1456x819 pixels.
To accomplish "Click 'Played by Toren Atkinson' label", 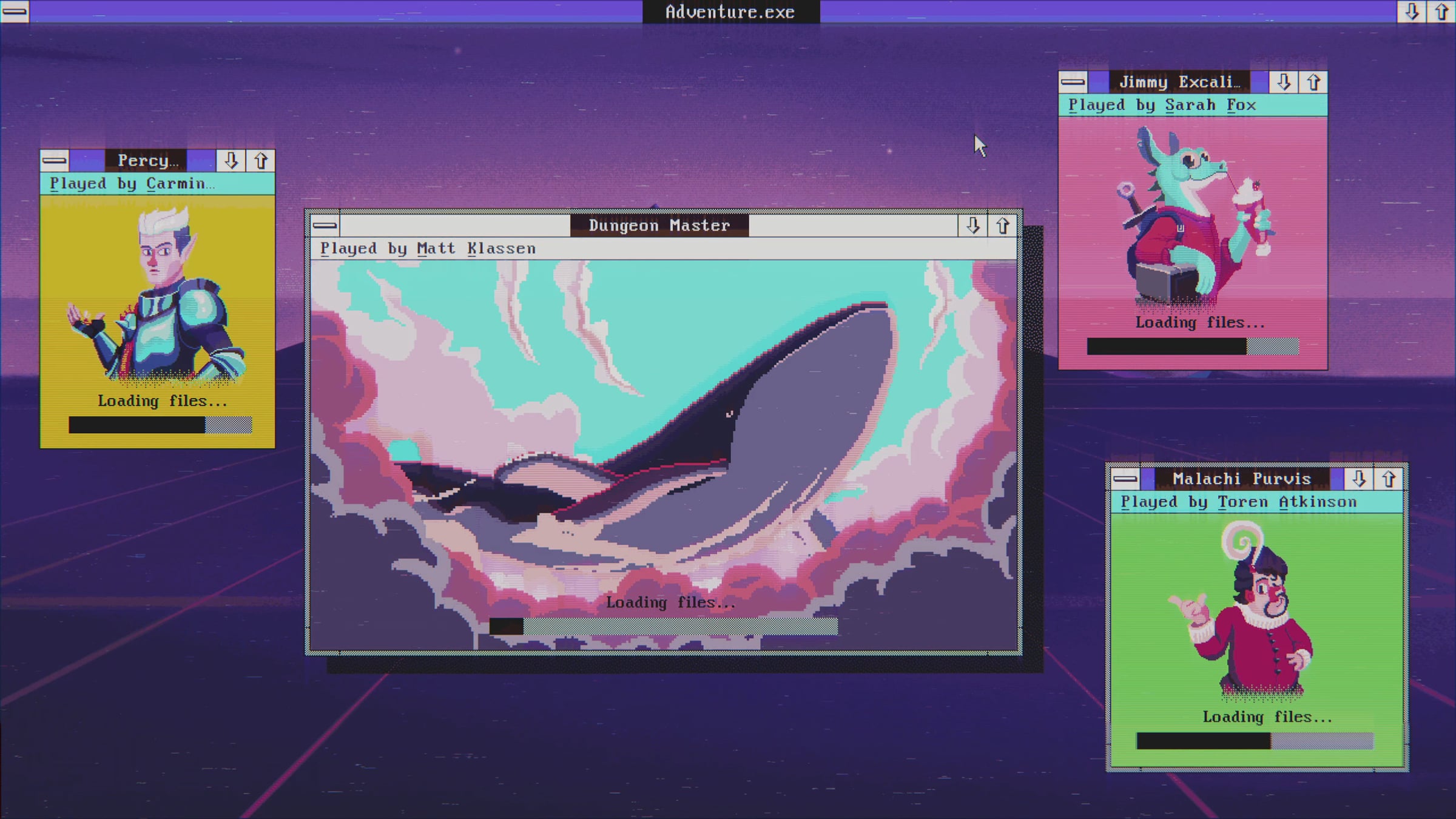I will coord(1238,502).
